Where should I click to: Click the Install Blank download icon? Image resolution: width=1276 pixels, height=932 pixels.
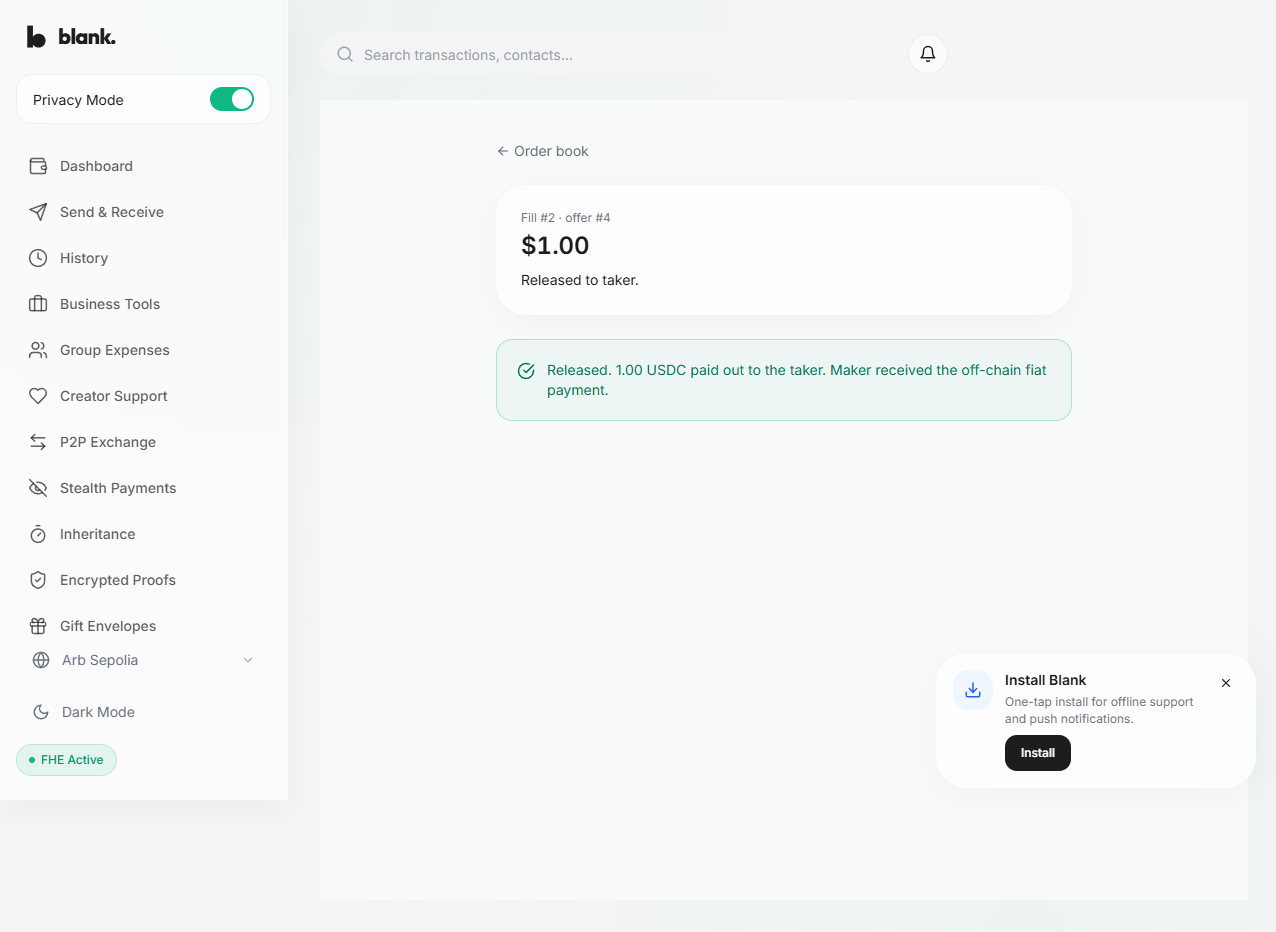(x=973, y=690)
